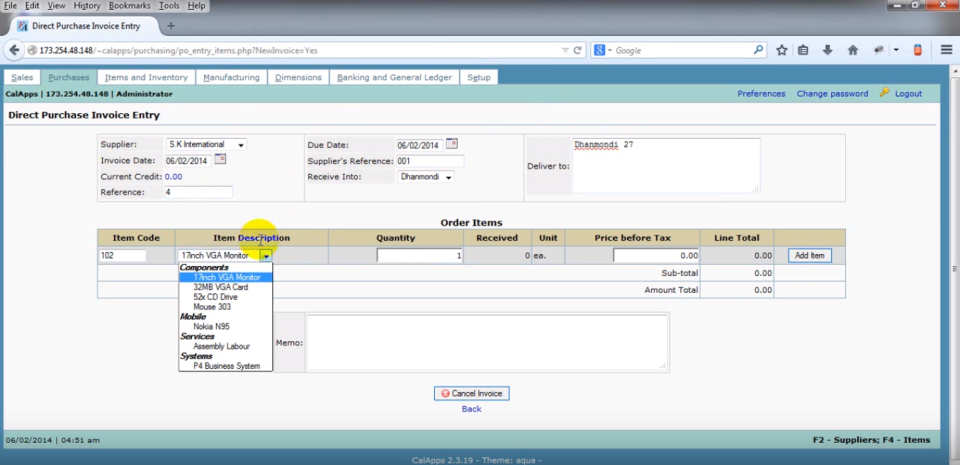Switch to Manufacturing tab
Screen dimensions: 960x465
pos(231,77)
